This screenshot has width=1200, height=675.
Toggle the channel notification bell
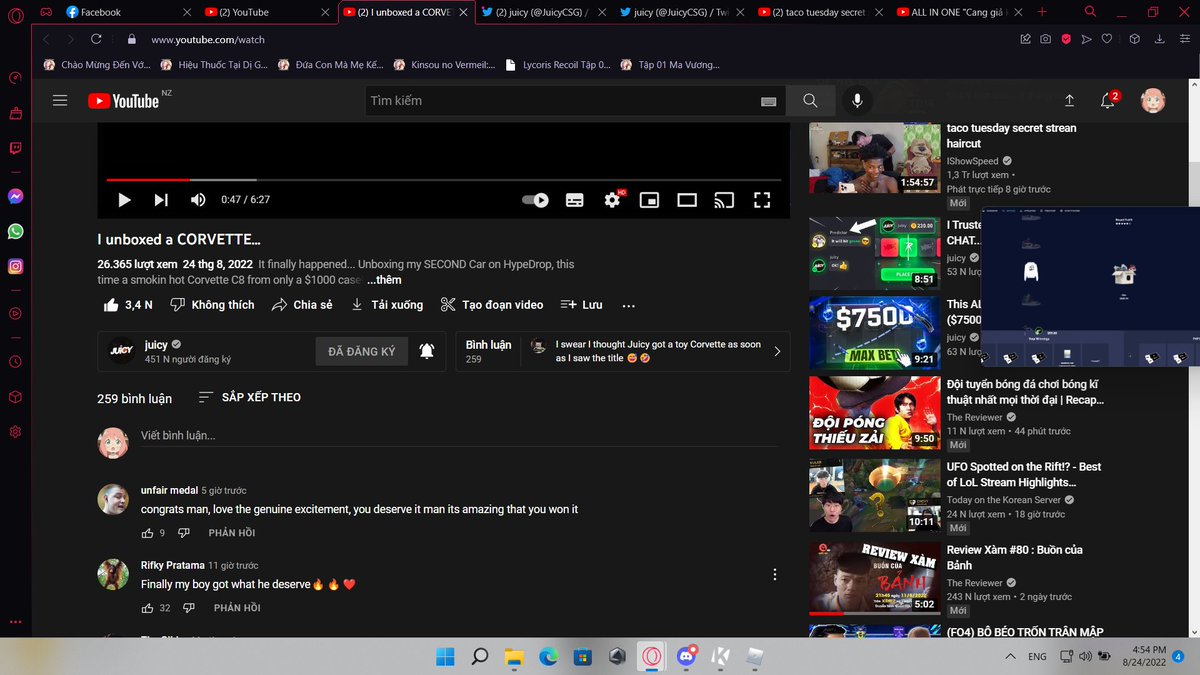pyautogui.click(x=427, y=351)
